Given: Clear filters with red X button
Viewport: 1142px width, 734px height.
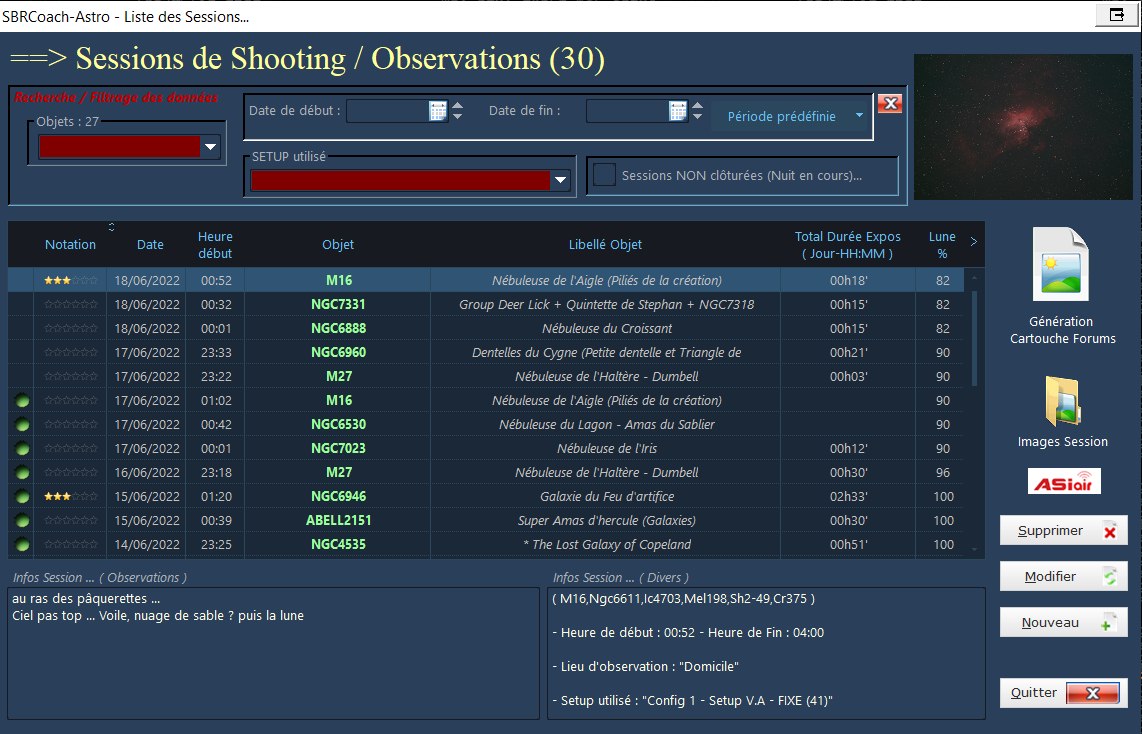Looking at the screenshot, I should coord(889,103).
